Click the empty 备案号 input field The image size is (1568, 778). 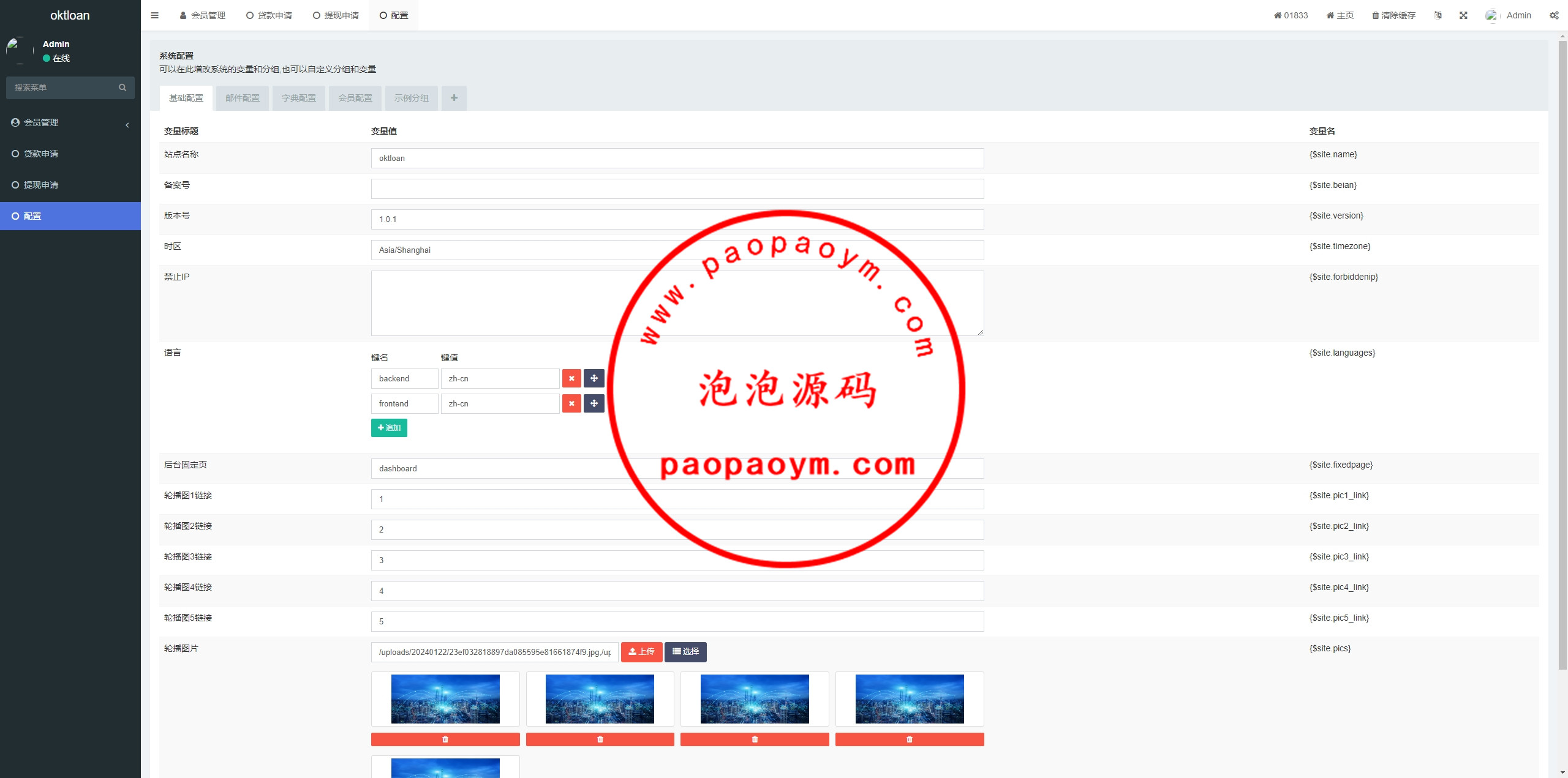point(677,189)
